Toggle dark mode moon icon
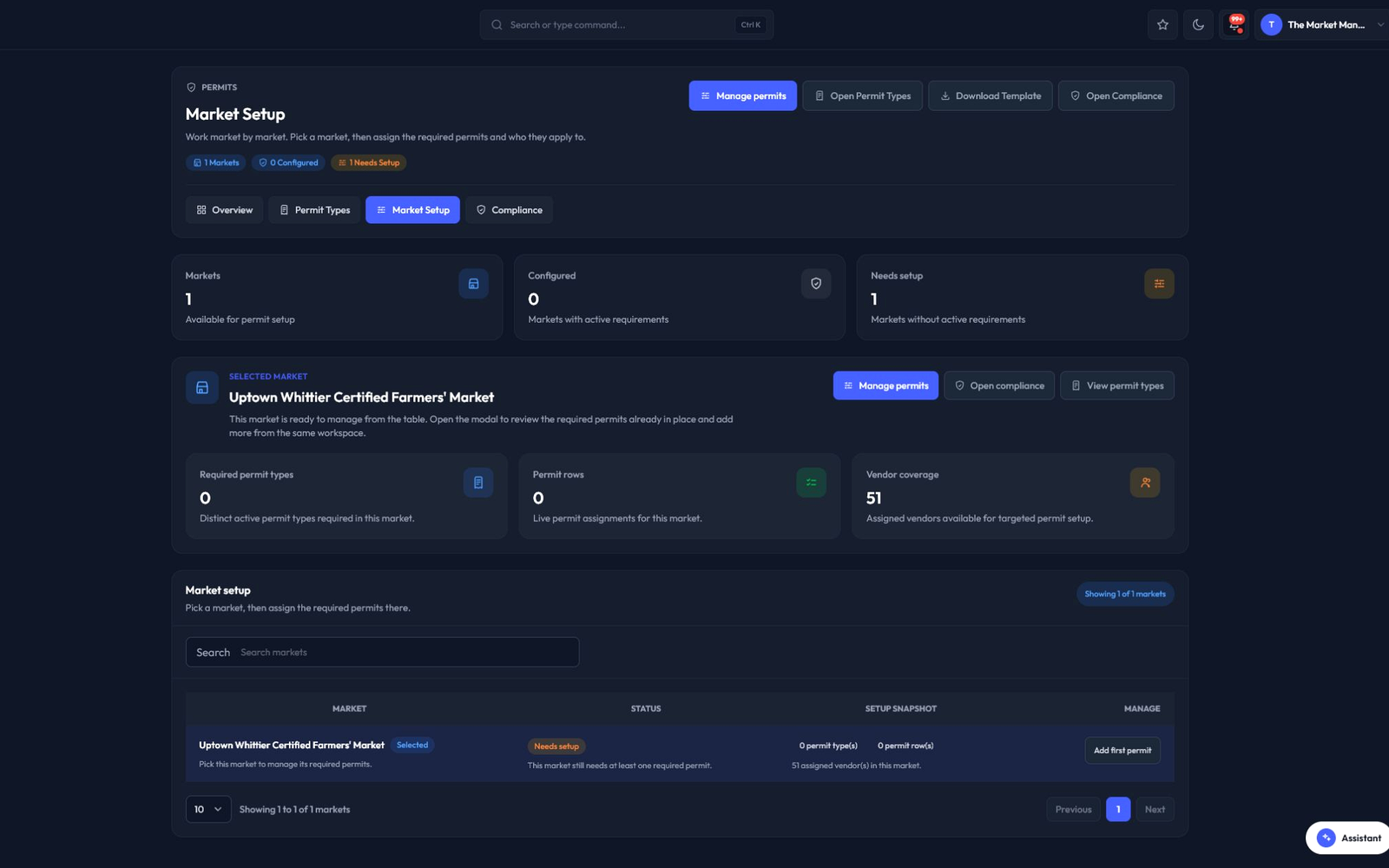 [x=1198, y=25]
